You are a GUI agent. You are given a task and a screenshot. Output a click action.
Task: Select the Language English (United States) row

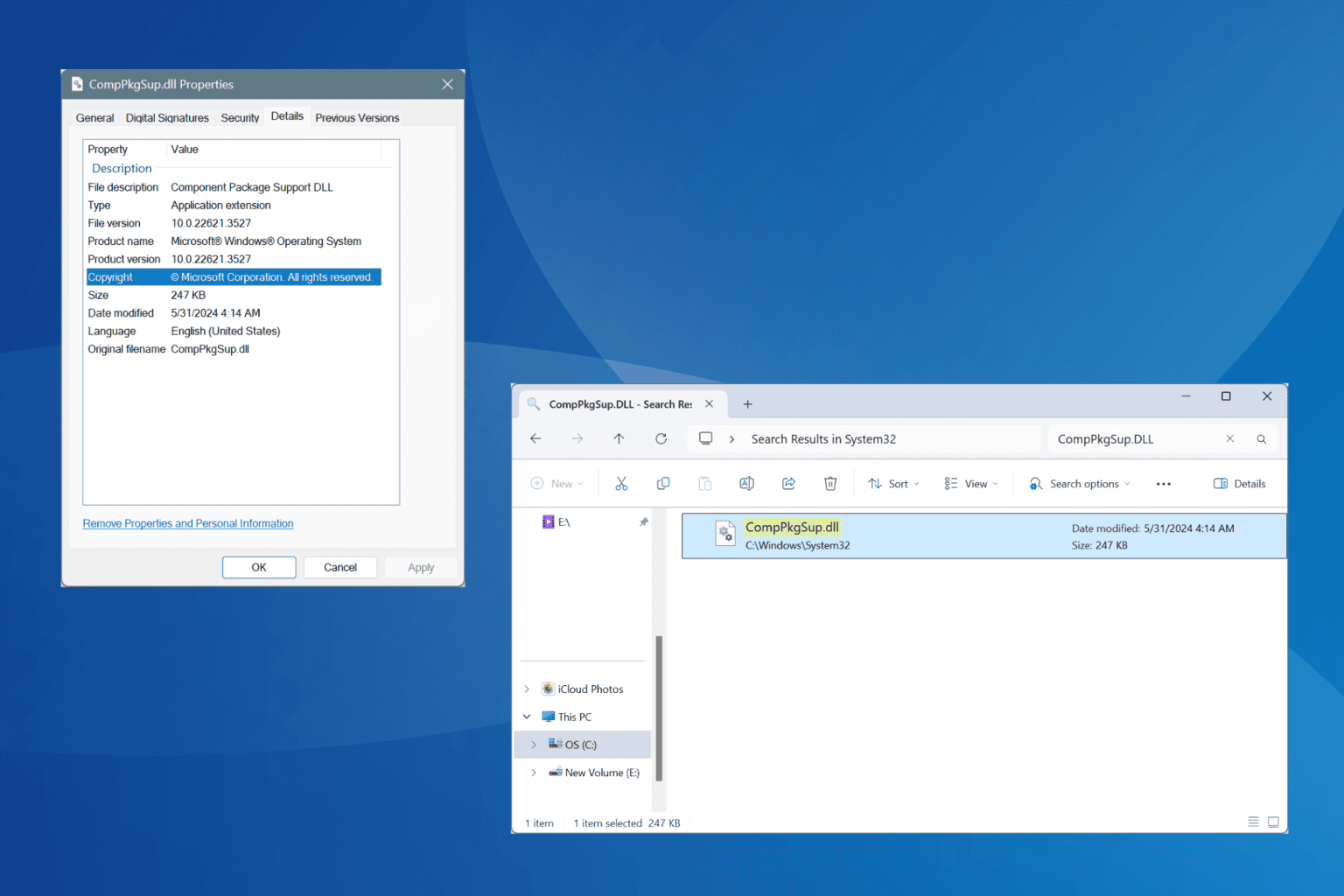coord(234,332)
